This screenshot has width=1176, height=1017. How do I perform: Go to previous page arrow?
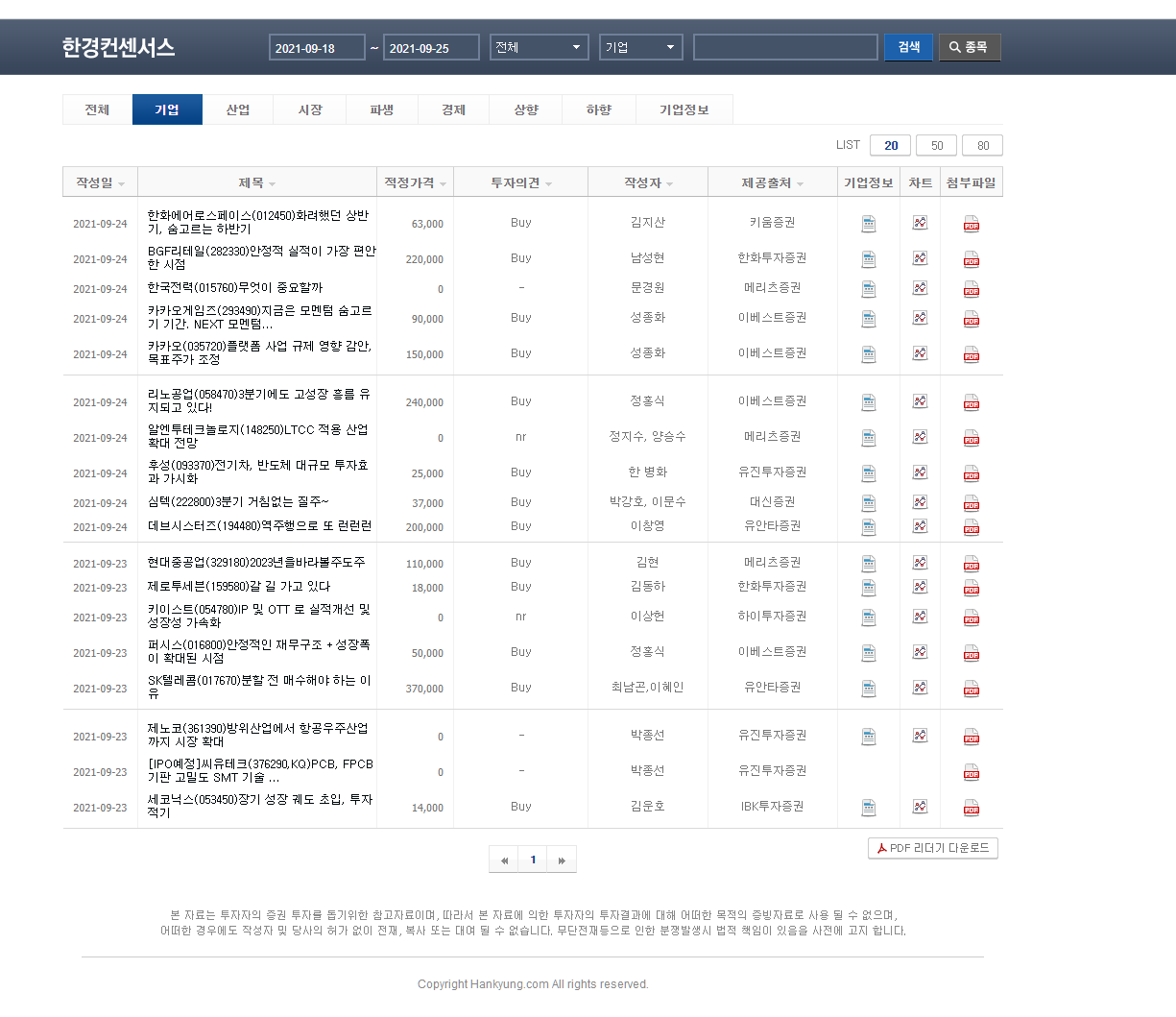click(504, 860)
